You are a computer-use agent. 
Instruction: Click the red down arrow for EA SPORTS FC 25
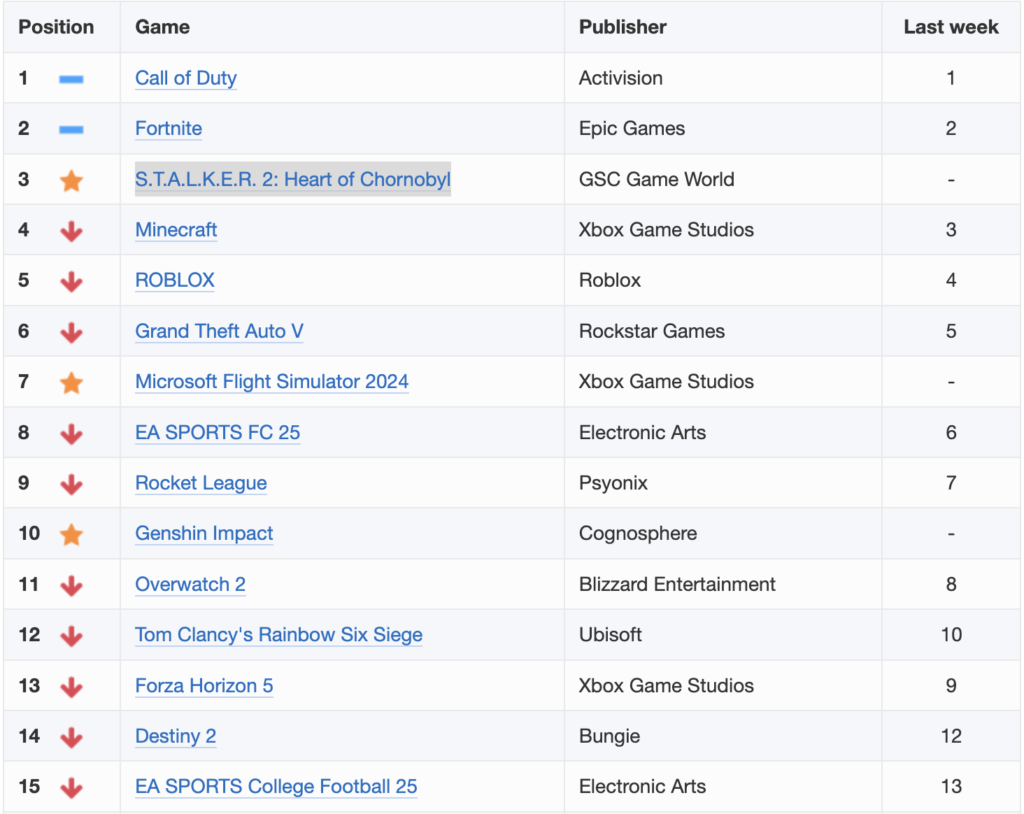pos(71,434)
